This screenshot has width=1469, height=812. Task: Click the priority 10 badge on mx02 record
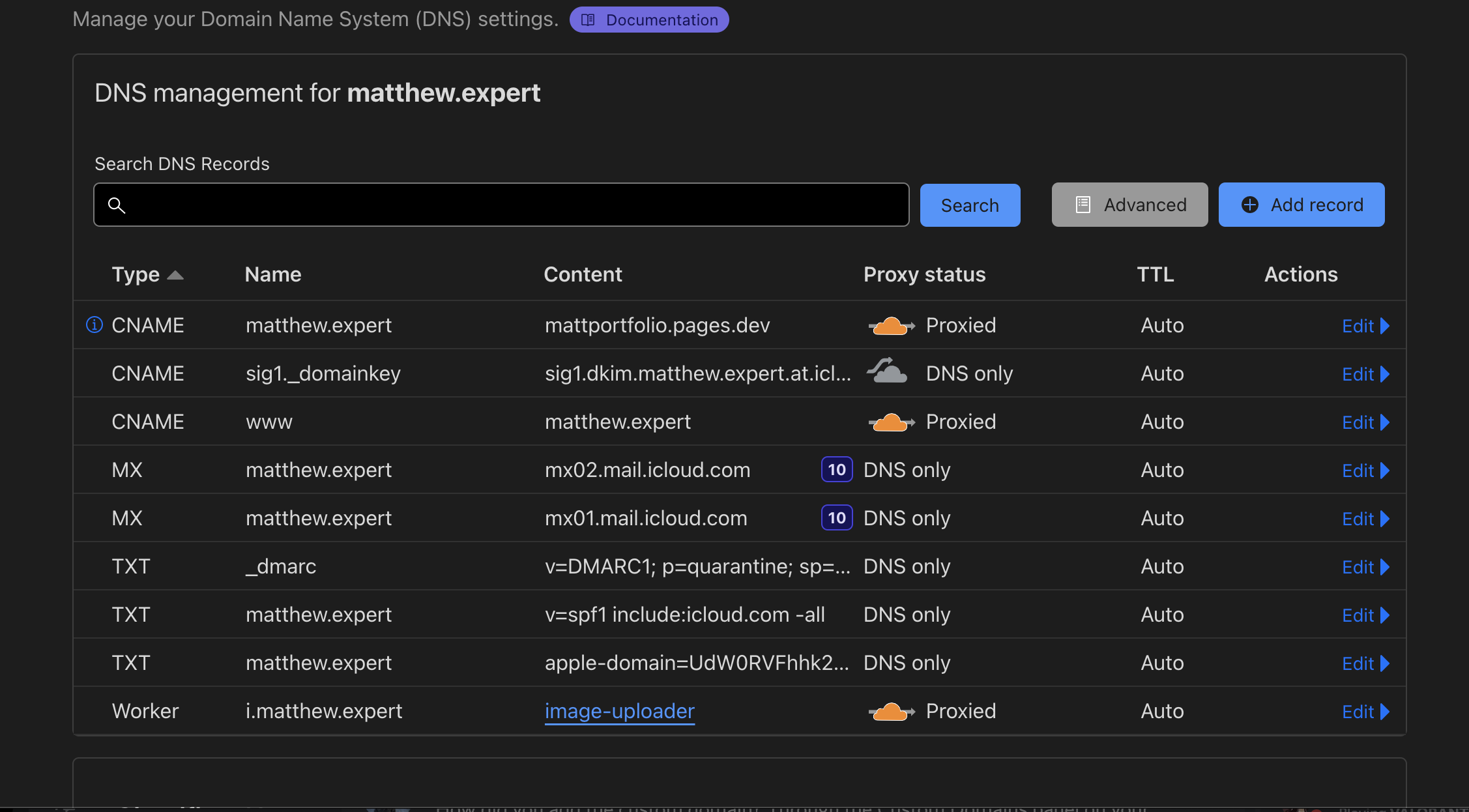pos(836,469)
